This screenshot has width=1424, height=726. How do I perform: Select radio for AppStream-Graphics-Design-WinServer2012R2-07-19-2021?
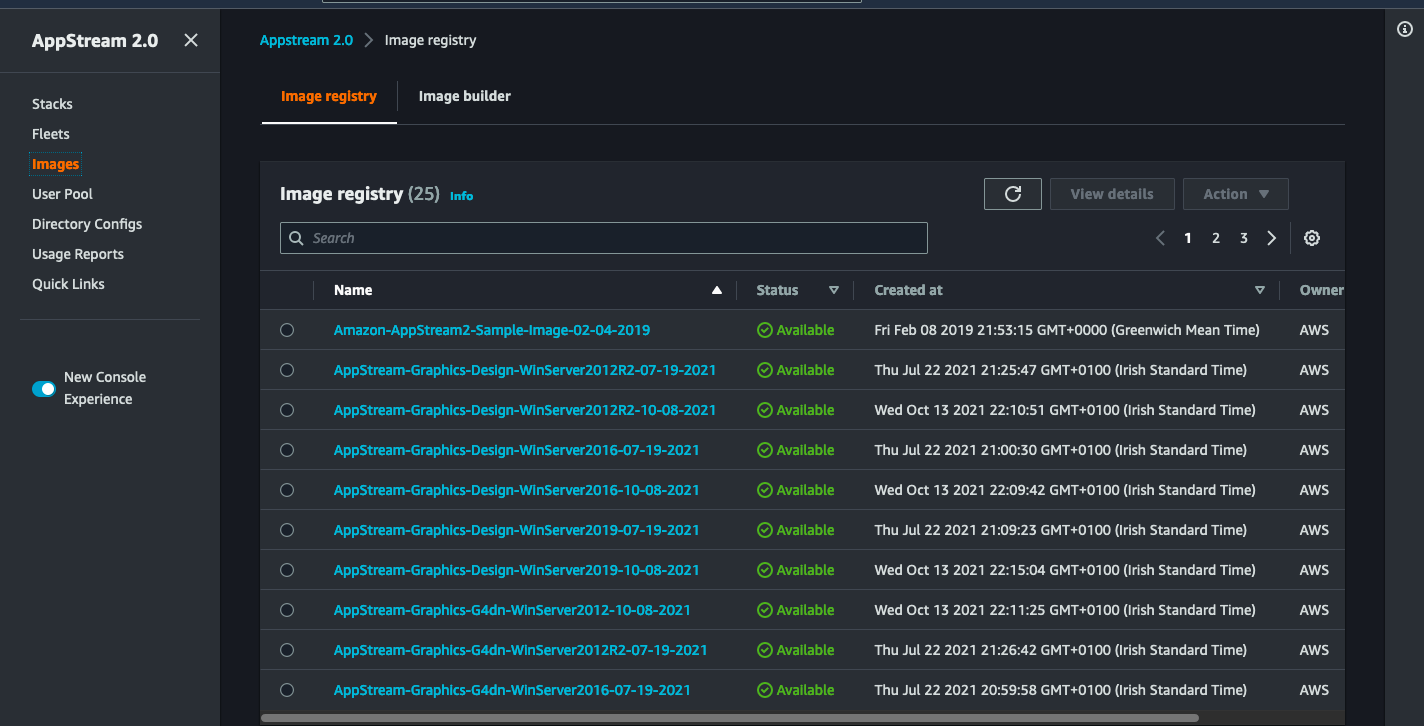[287, 370]
